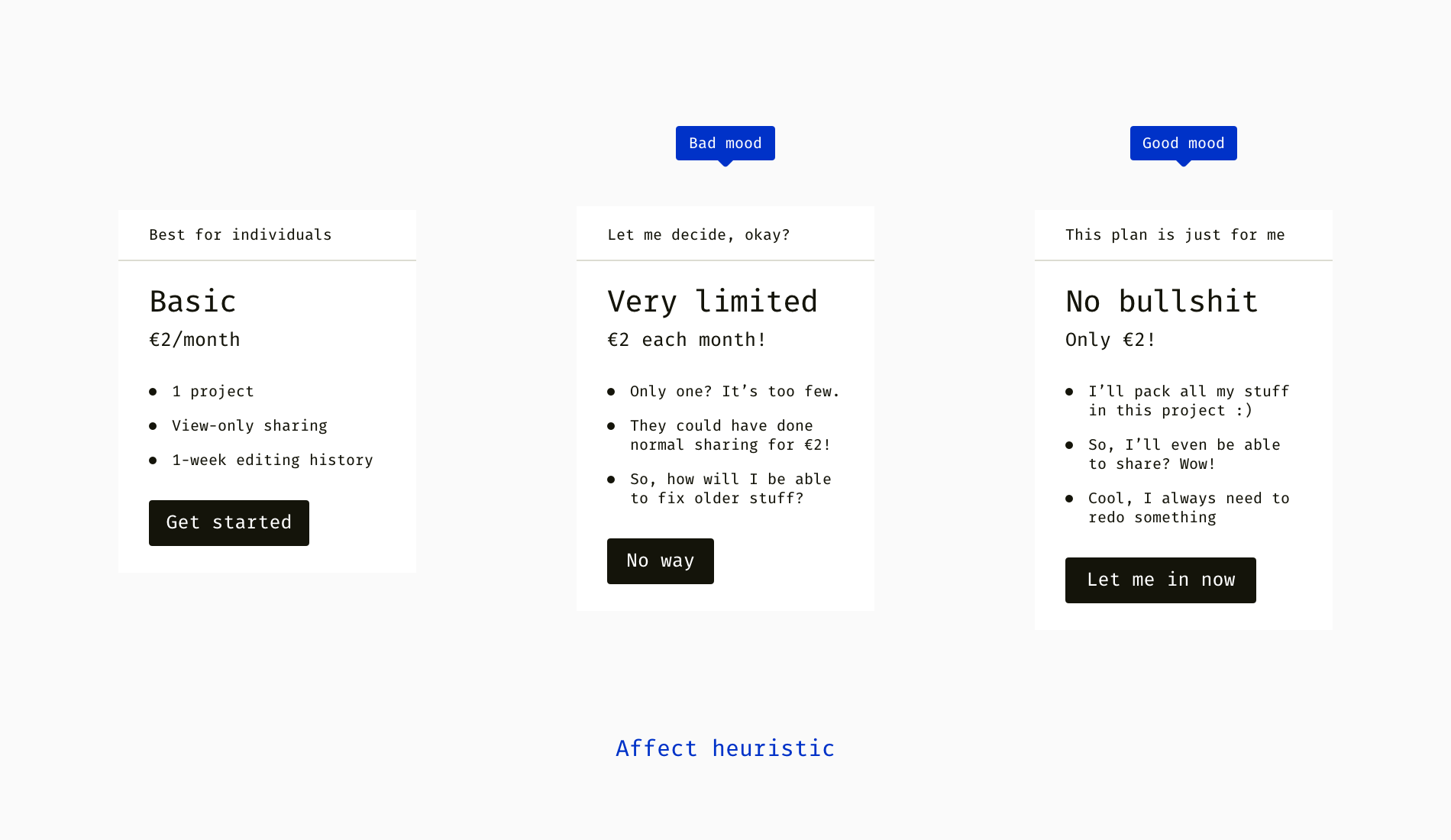Click the Affect heuristic caption
Screen dimensions: 1451x840
tap(725, 748)
